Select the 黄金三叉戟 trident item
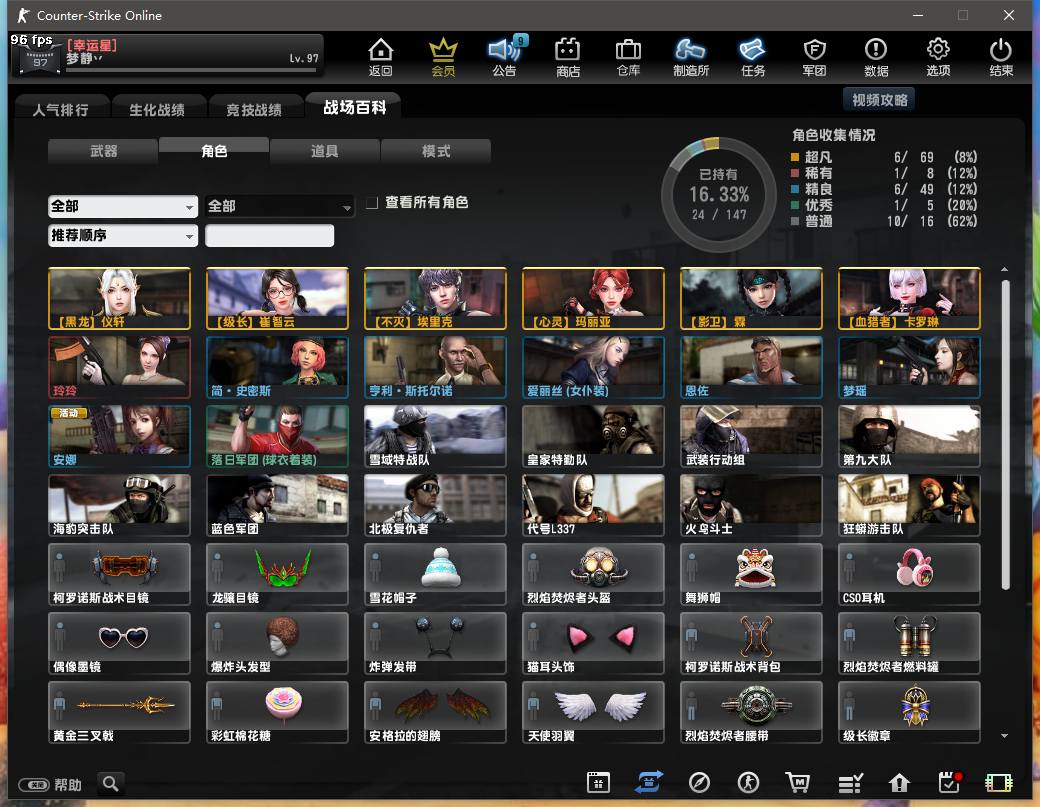The image size is (1040, 807). pos(119,712)
